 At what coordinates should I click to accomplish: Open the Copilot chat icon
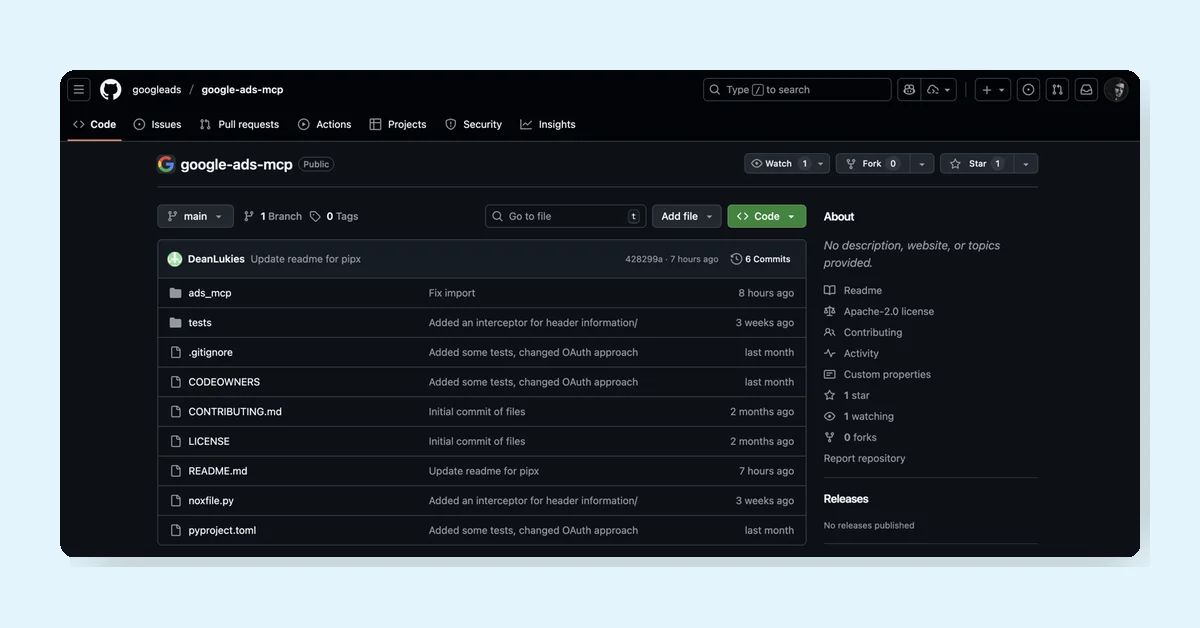pos(909,90)
